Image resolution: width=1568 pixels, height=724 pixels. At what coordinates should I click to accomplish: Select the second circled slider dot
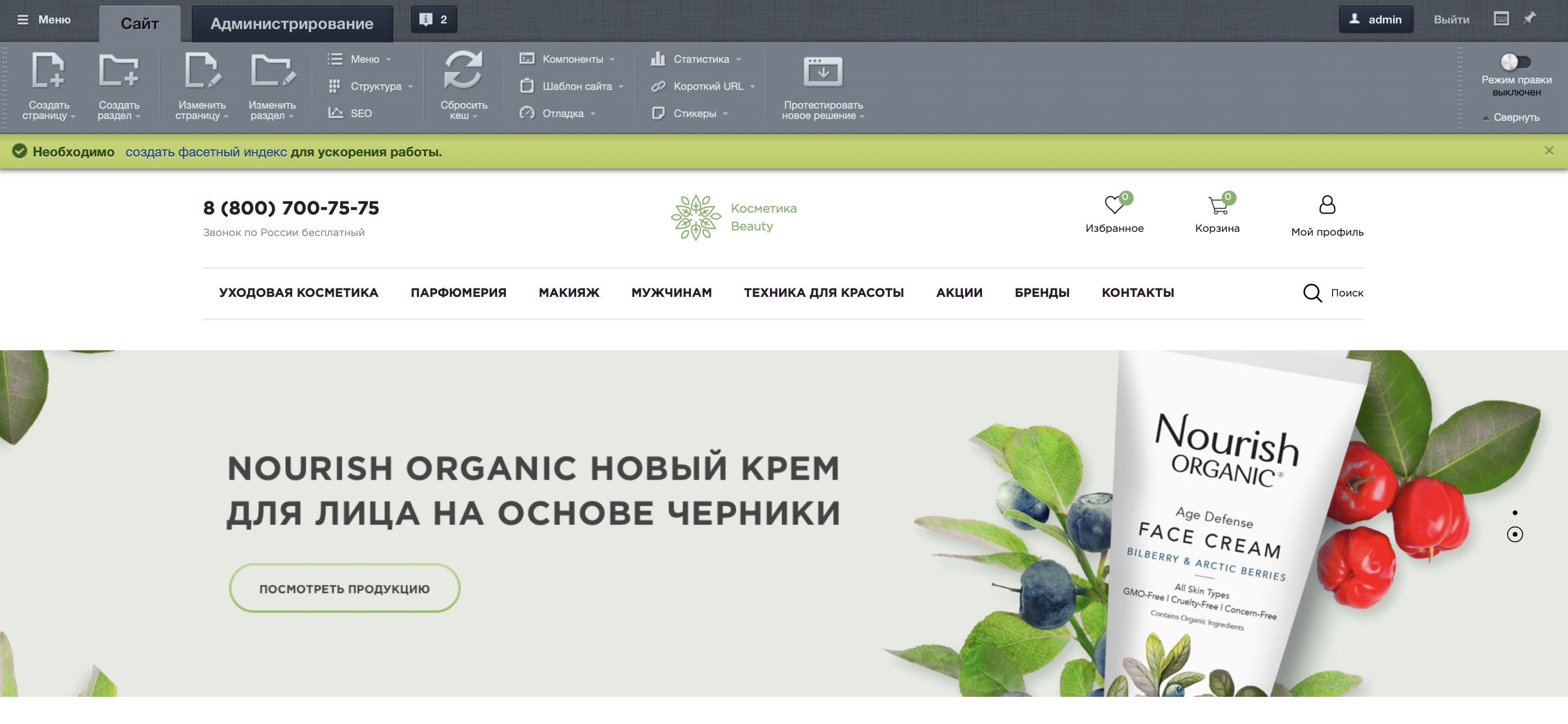point(1515,535)
